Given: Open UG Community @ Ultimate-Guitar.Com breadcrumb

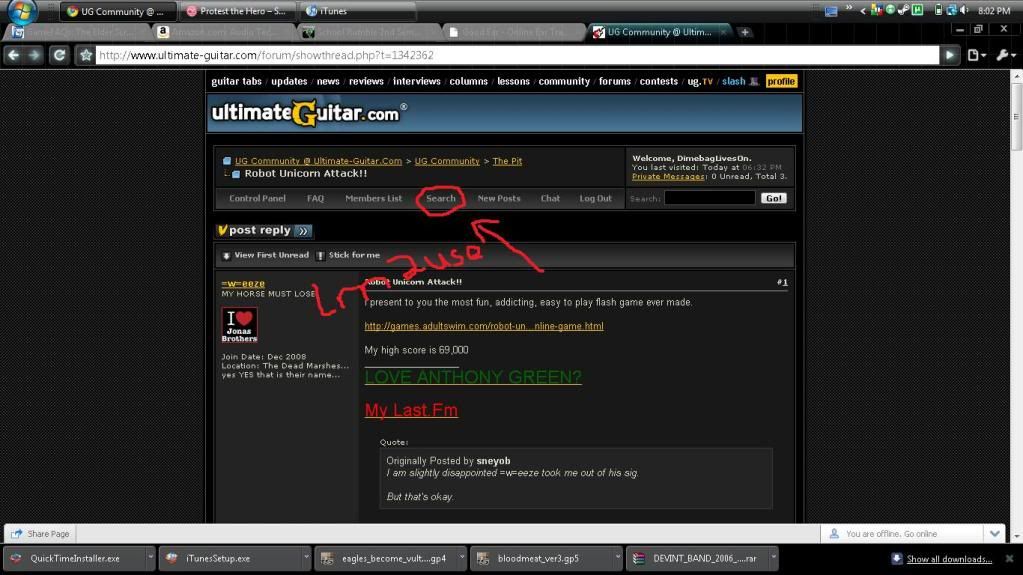Looking at the screenshot, I should [318, 161].
